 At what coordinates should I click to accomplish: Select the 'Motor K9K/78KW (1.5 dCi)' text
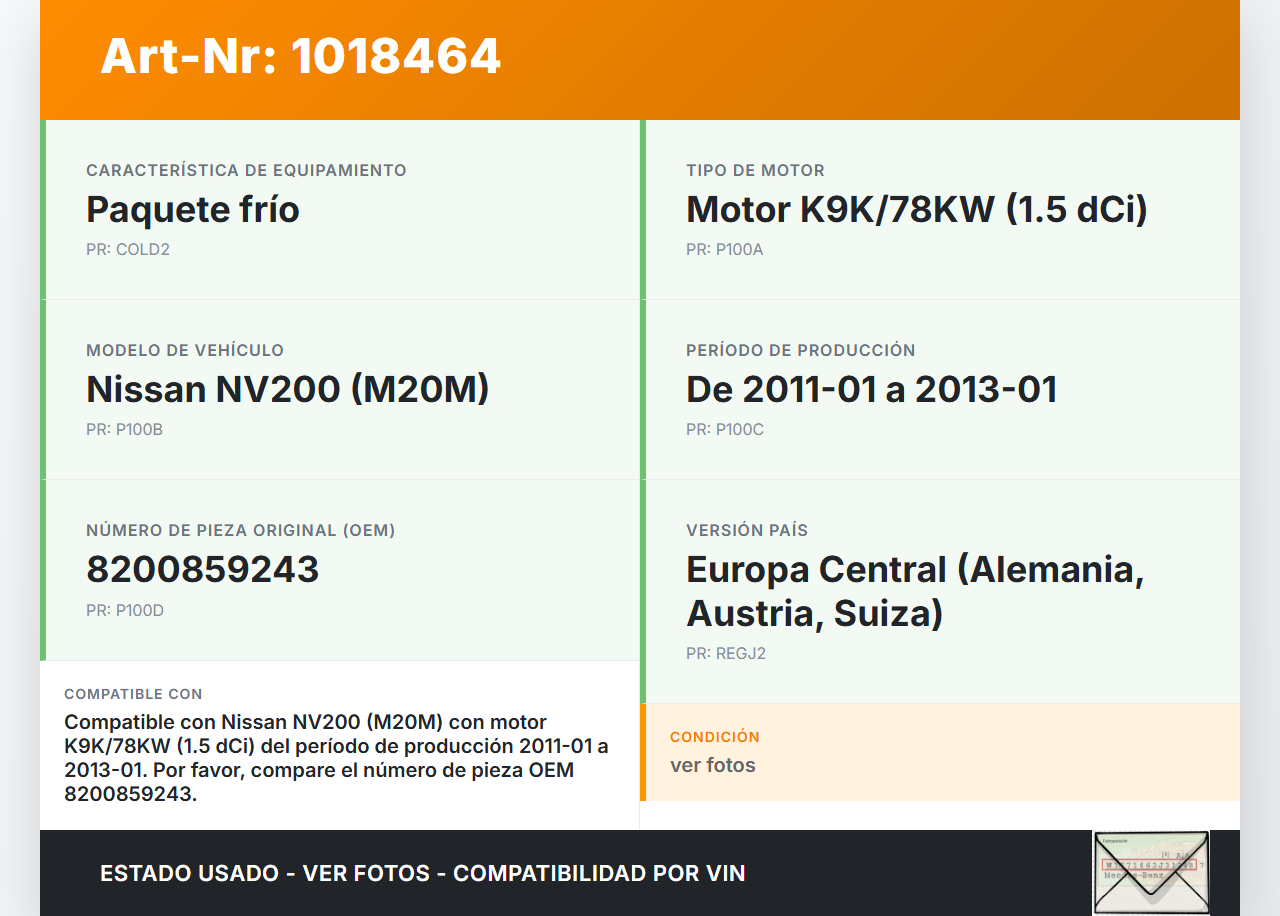pyautogui.click(x=916, y=210)
